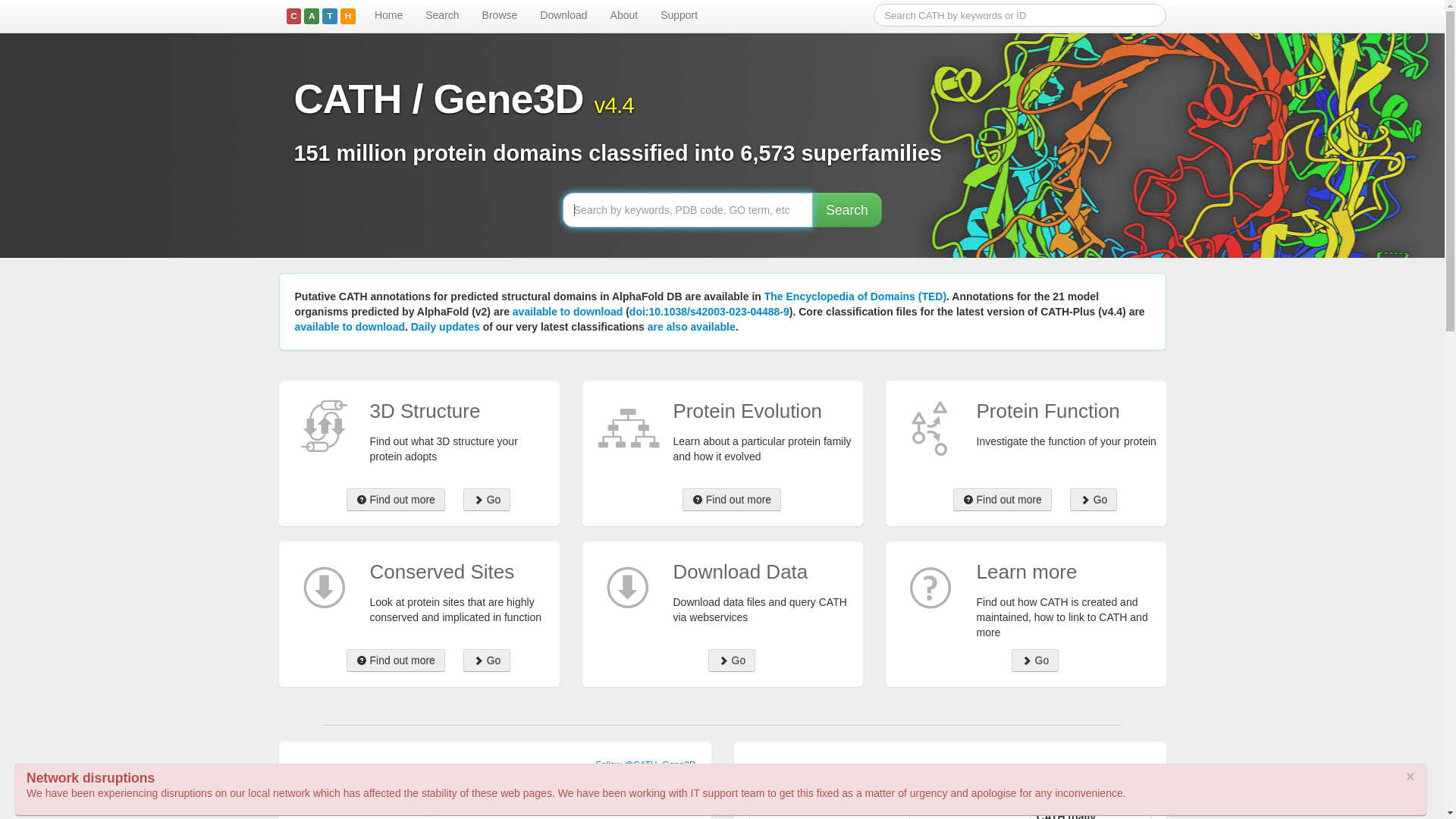
Task: Open the AlphaFold available to download link
Action: pyautogui.click(x=567, y=312)
